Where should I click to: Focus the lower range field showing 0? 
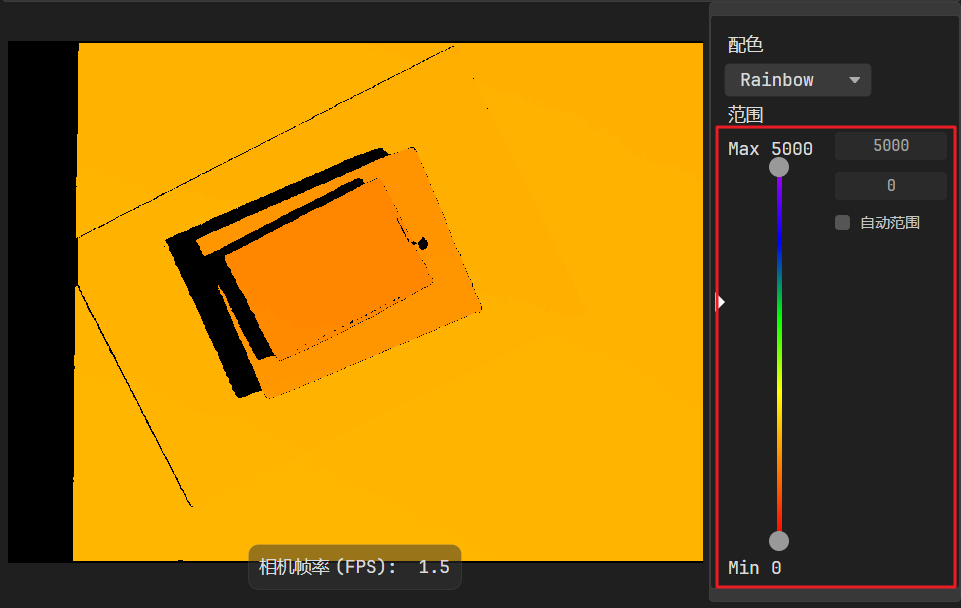pyautogui.click(x=890, y=186)
